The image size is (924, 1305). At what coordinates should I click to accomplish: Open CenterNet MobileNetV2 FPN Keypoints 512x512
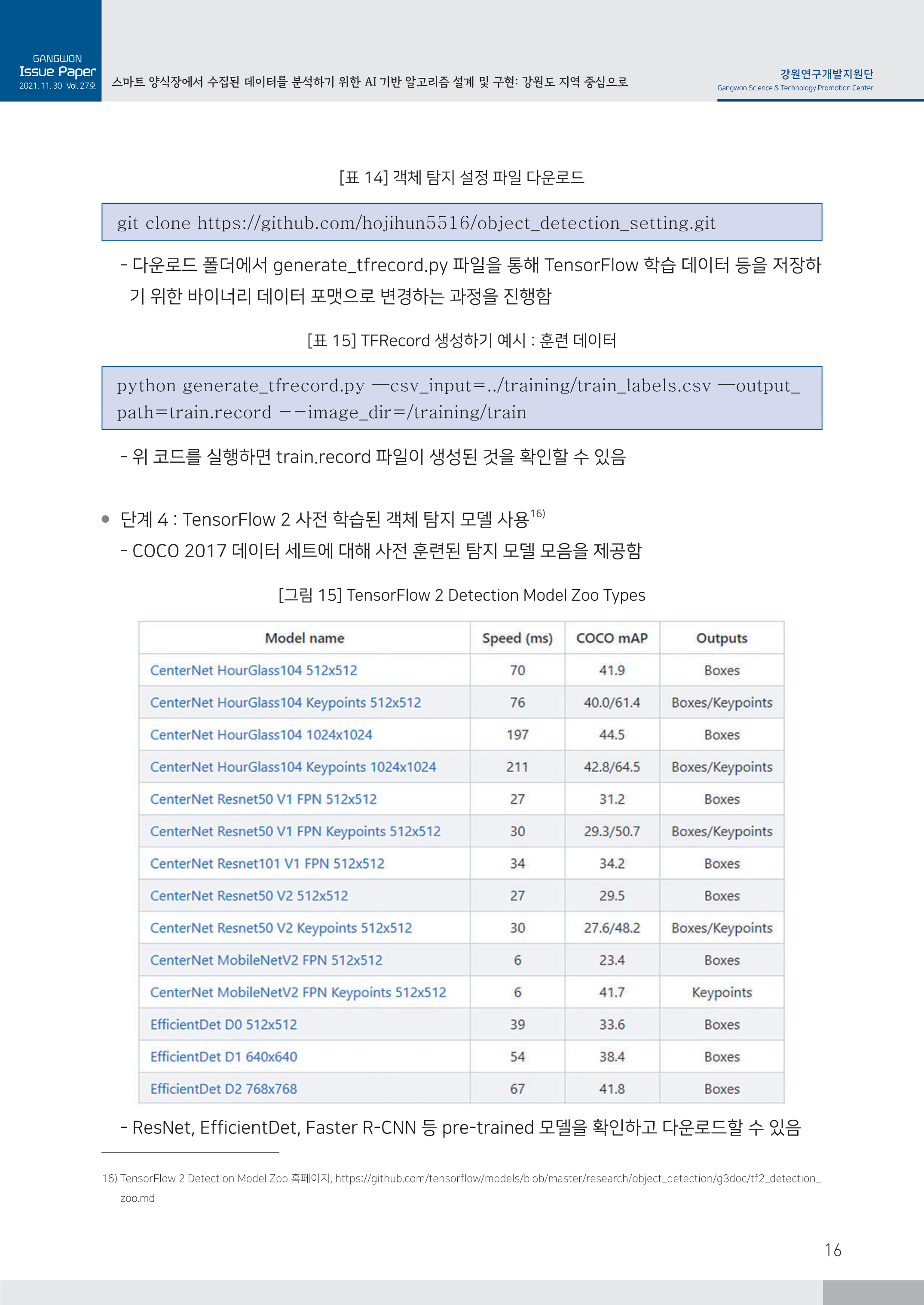(x=297, y=992)
